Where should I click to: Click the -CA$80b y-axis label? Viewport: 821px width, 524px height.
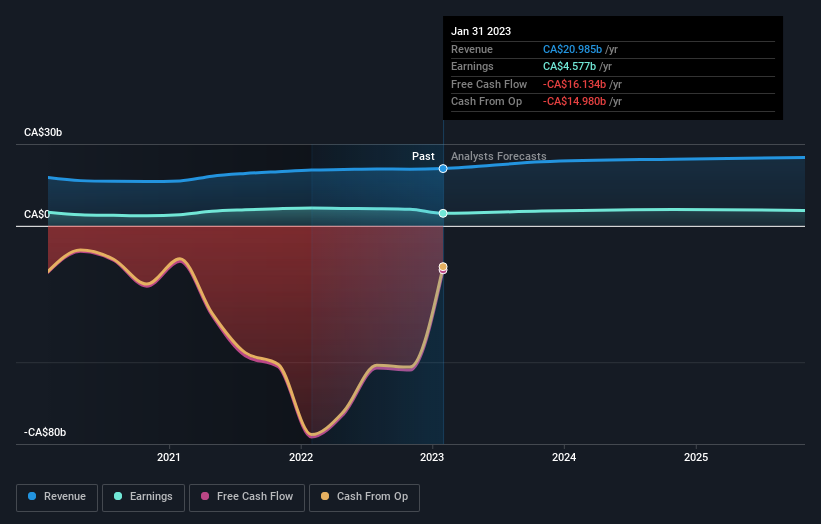45,432
